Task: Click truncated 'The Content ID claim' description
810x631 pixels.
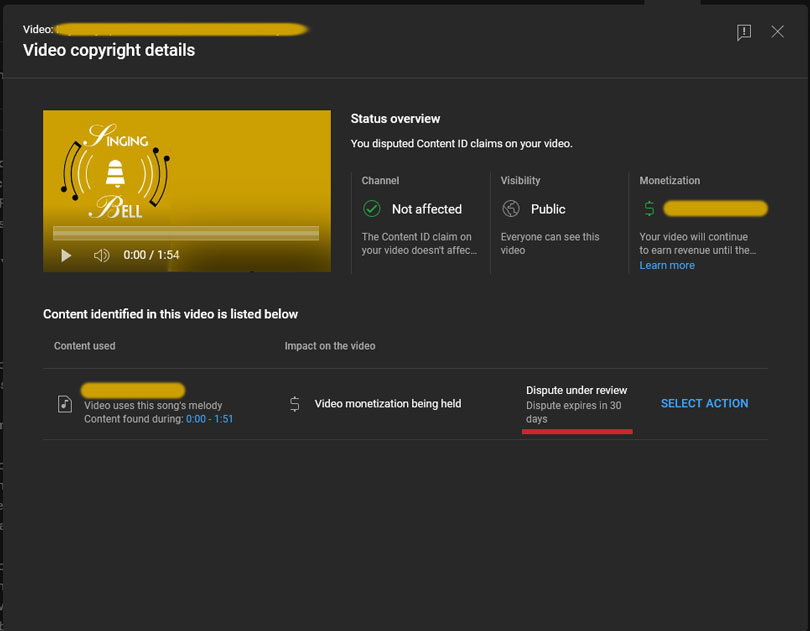Action: (x=419, y=243)
